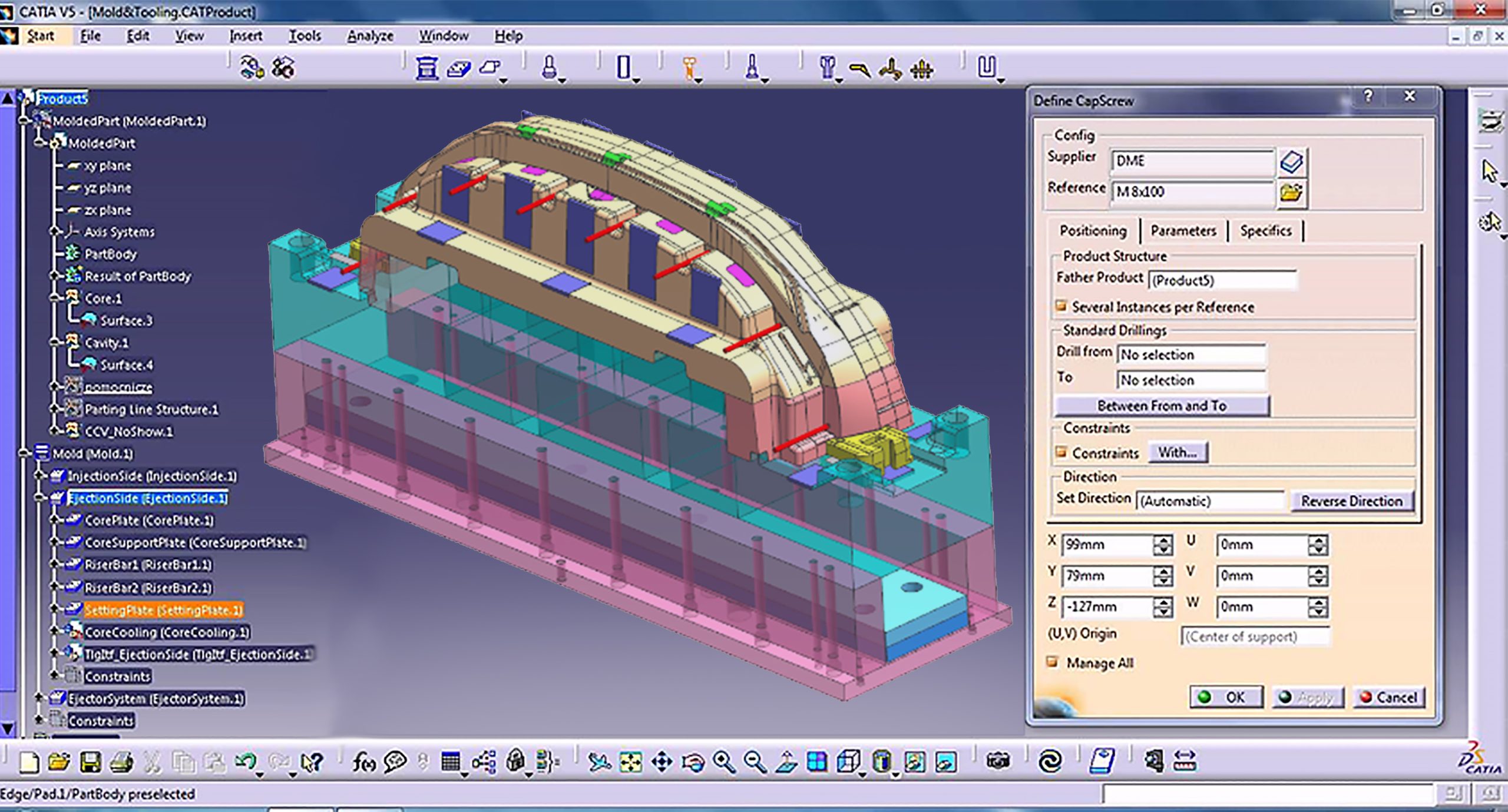Collapse the EjectionSide tree node
The image size is (1508, 812).
pos(40,498)
